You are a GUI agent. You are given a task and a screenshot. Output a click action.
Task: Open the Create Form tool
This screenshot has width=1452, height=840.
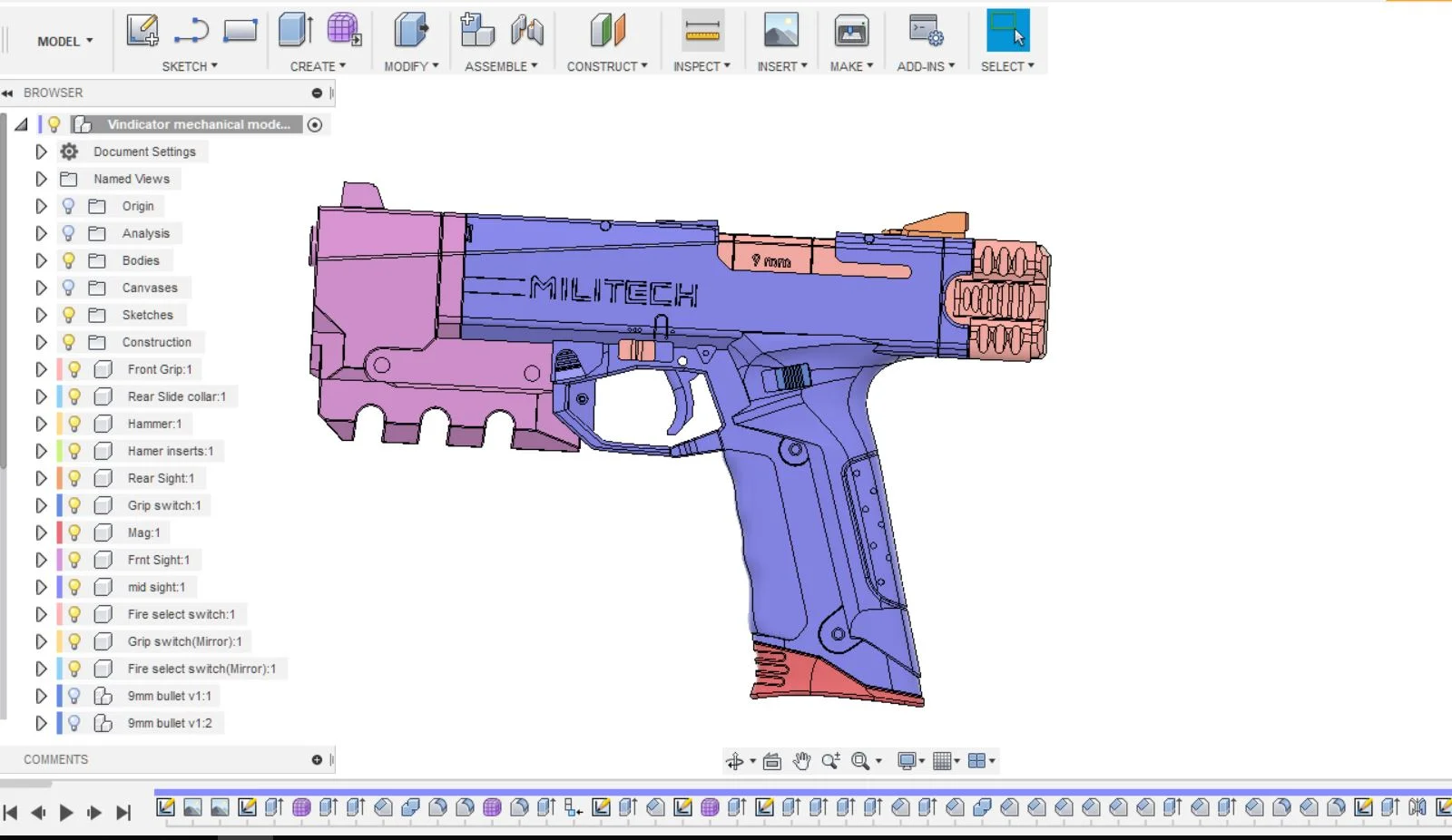pyautogui.click(x=343, y=30)
